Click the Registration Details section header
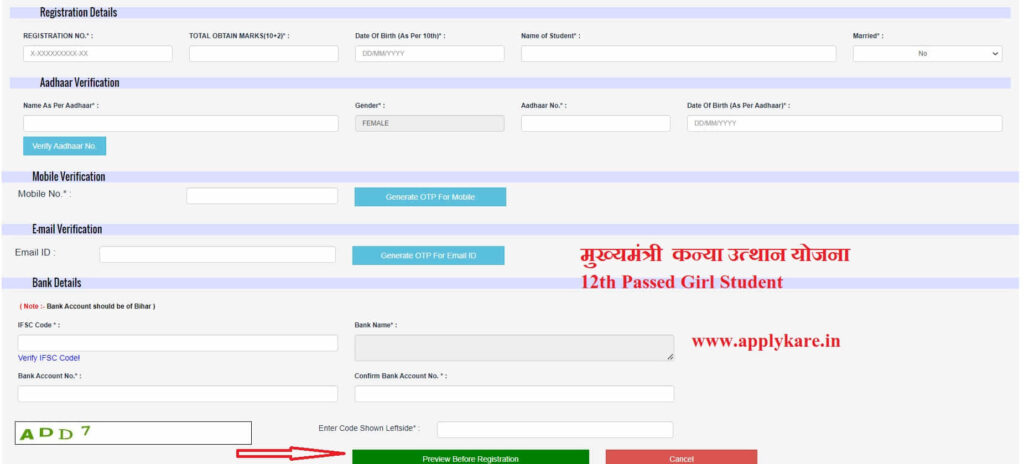The width and height of the screenshot is (1024, 464). click(510, 12)
